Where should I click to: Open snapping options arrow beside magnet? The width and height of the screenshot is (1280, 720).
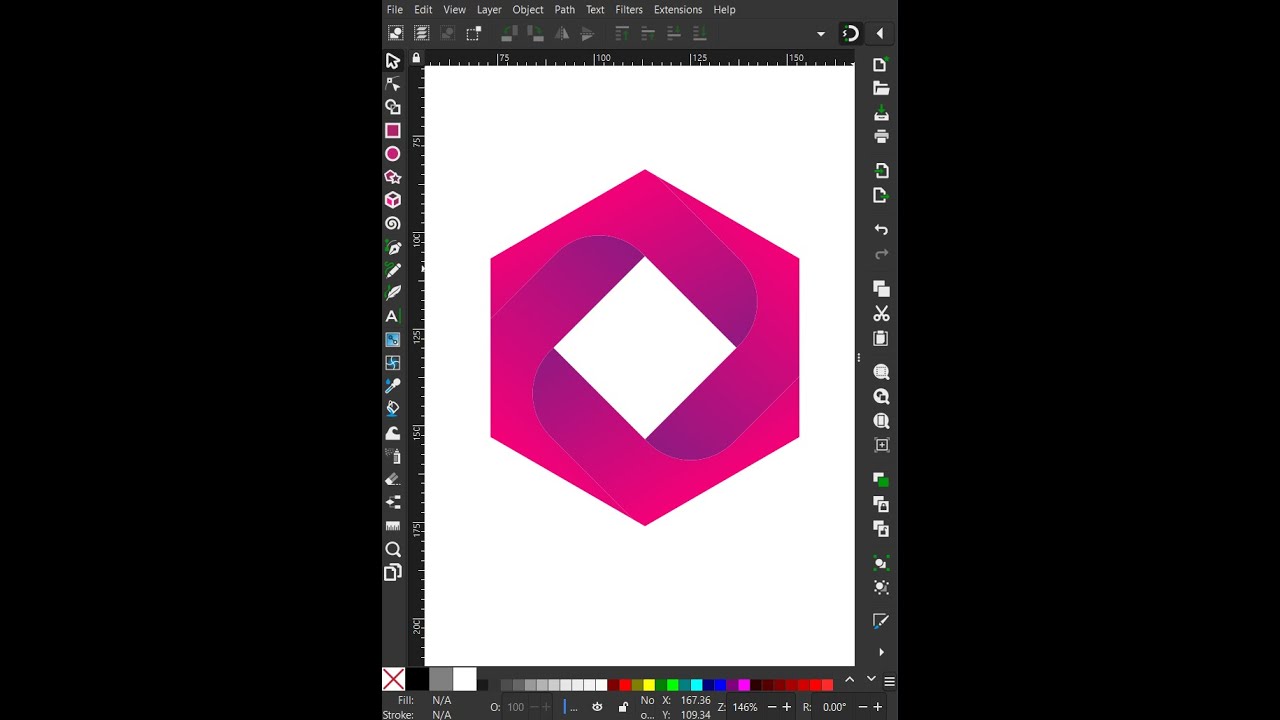880,33
